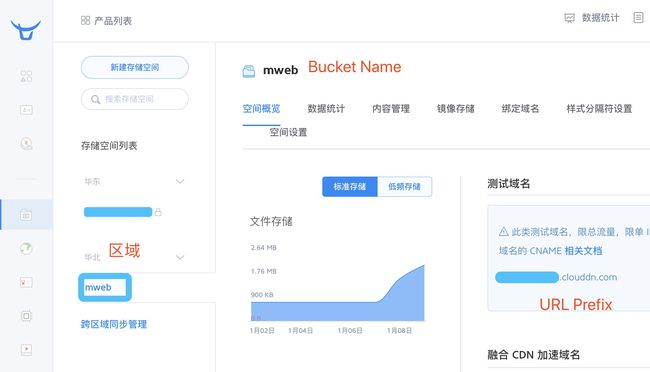Click the 测试域名 section heading
Viewport: 650px width, 372px height.
509,184
